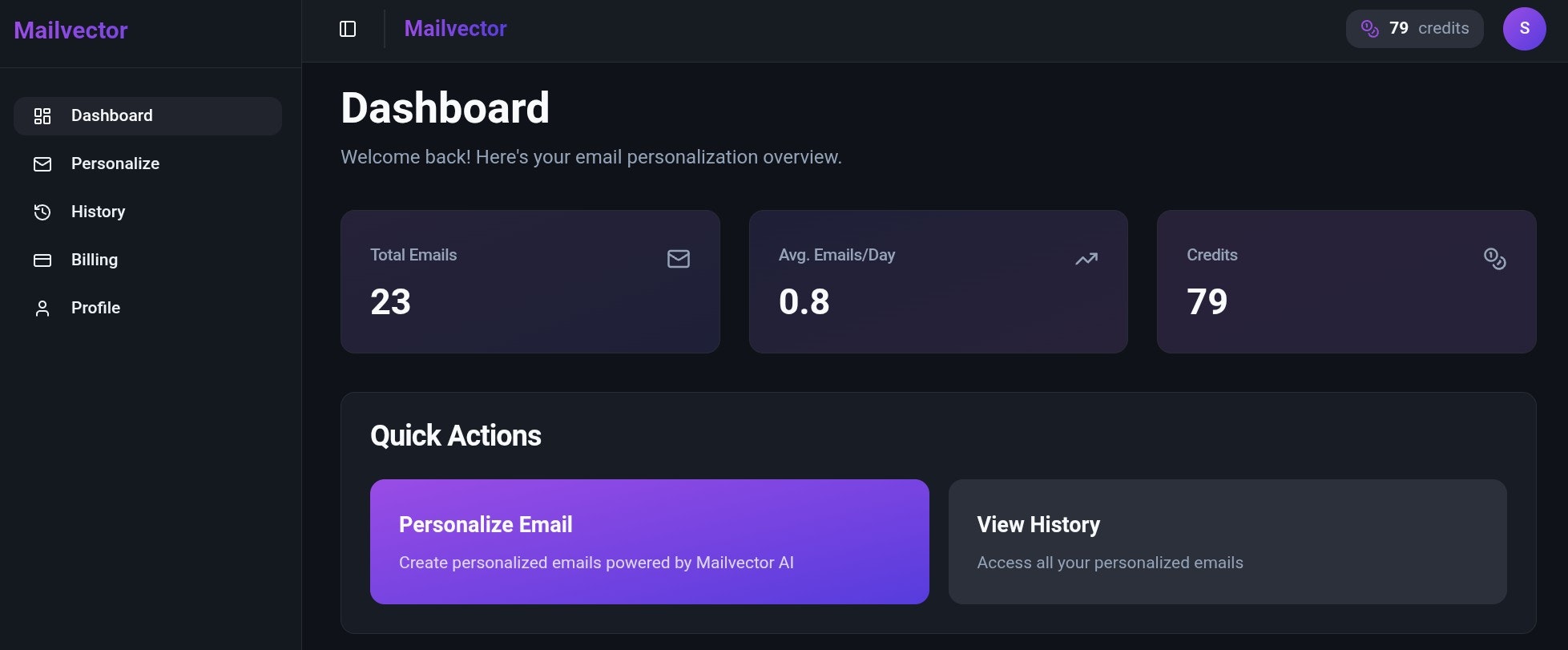
Task: Click the coins icon on Credits card
Action: 1494,259
